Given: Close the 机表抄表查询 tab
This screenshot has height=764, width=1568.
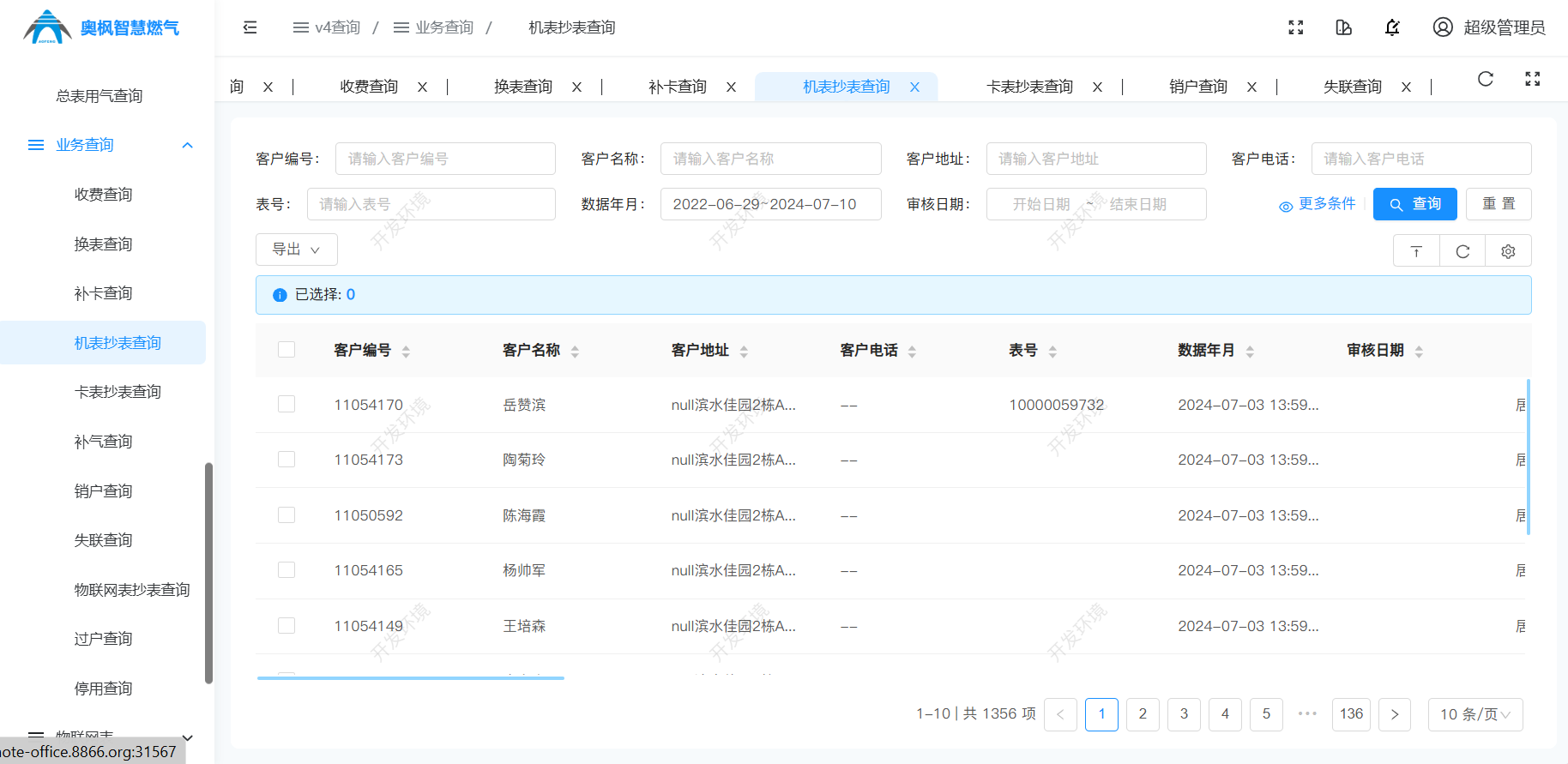Looking at the screenshot, I should pos(914,87).
